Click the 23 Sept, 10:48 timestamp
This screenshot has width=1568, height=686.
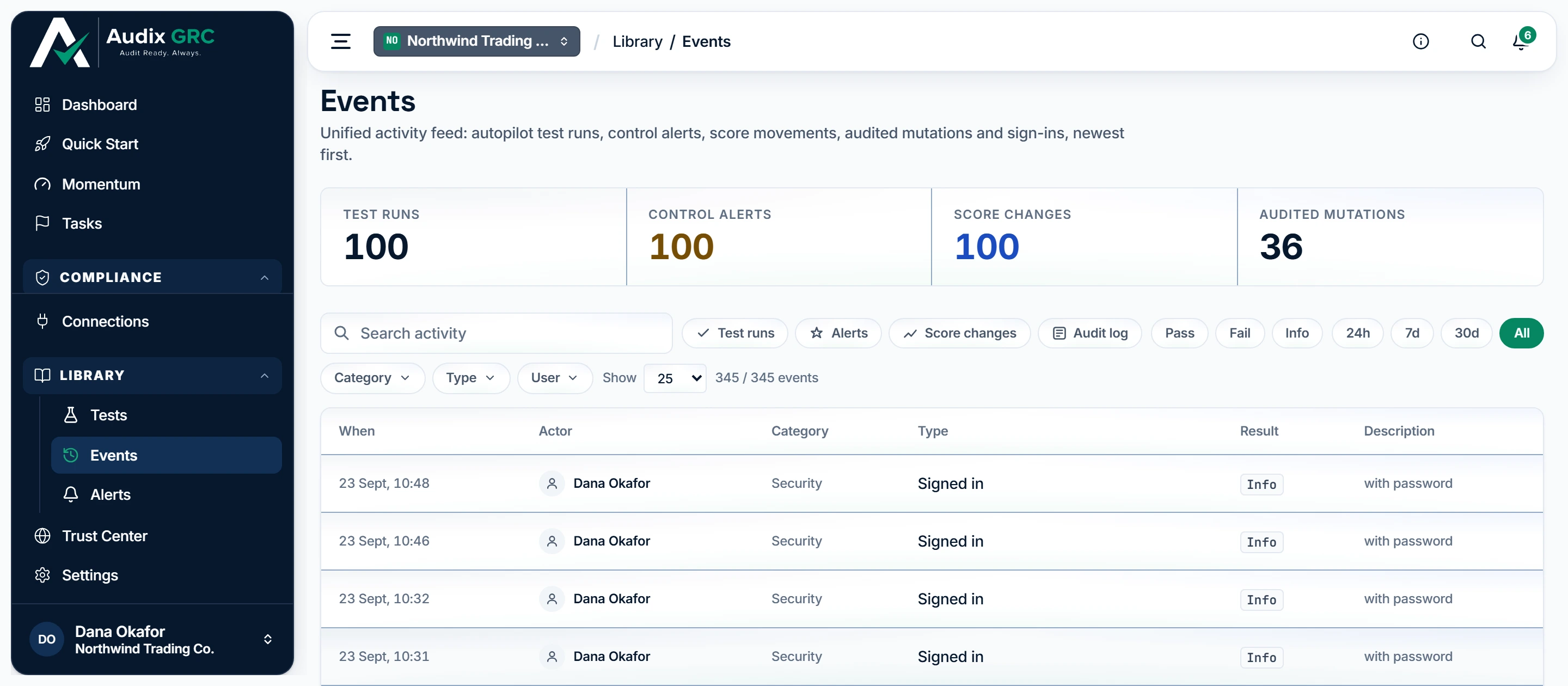coord(383,483)
